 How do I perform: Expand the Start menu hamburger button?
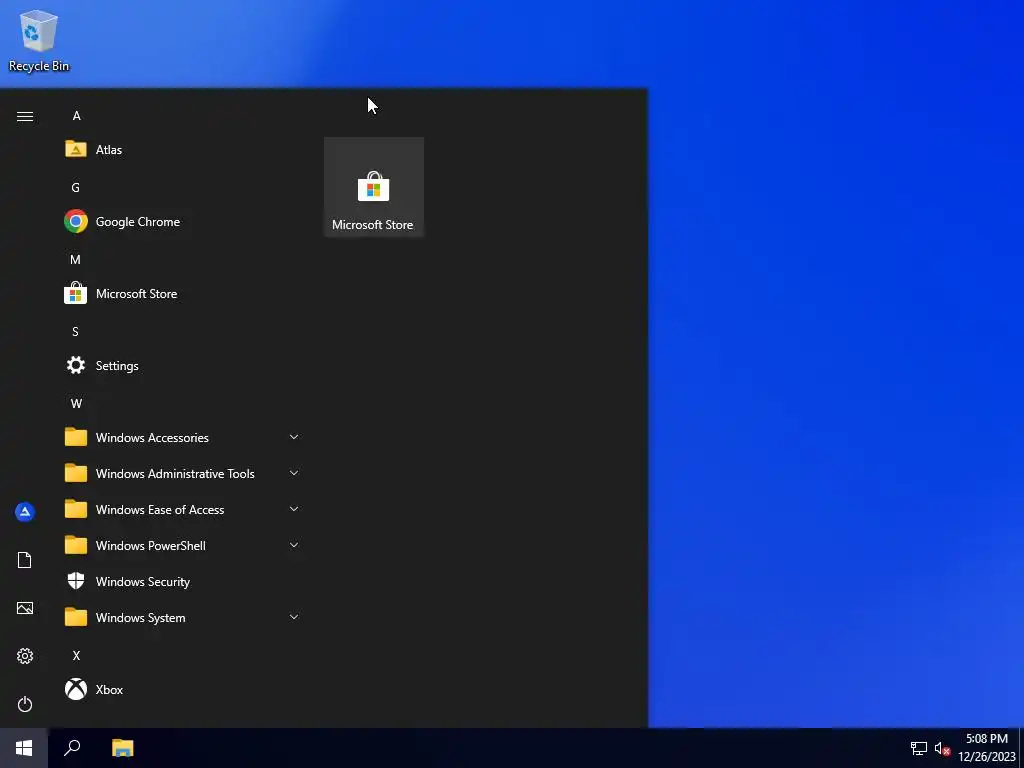(x=25, y=116)
